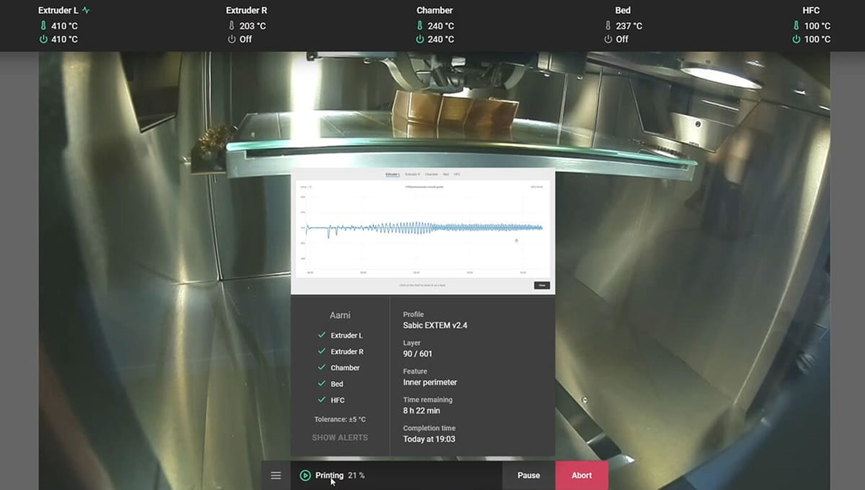Abort the print job
This screenshot has height=490, width=865.
581,475
